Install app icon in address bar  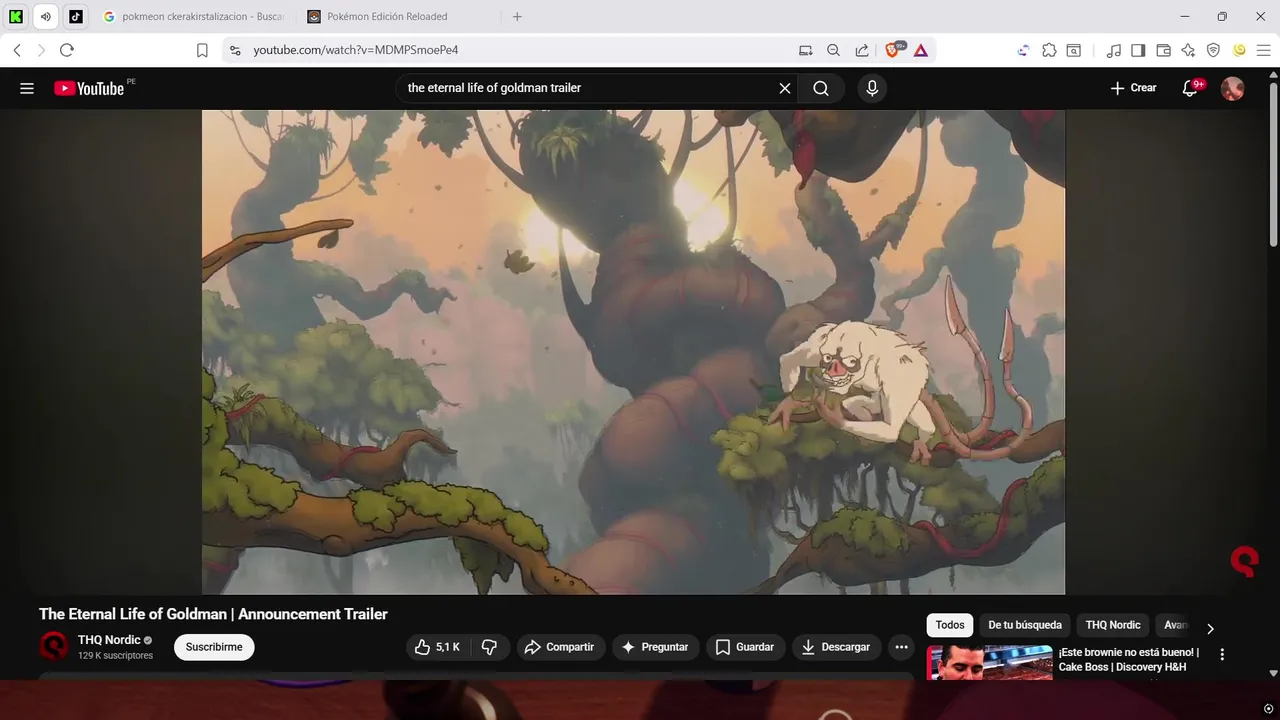[x=806, y=50]
